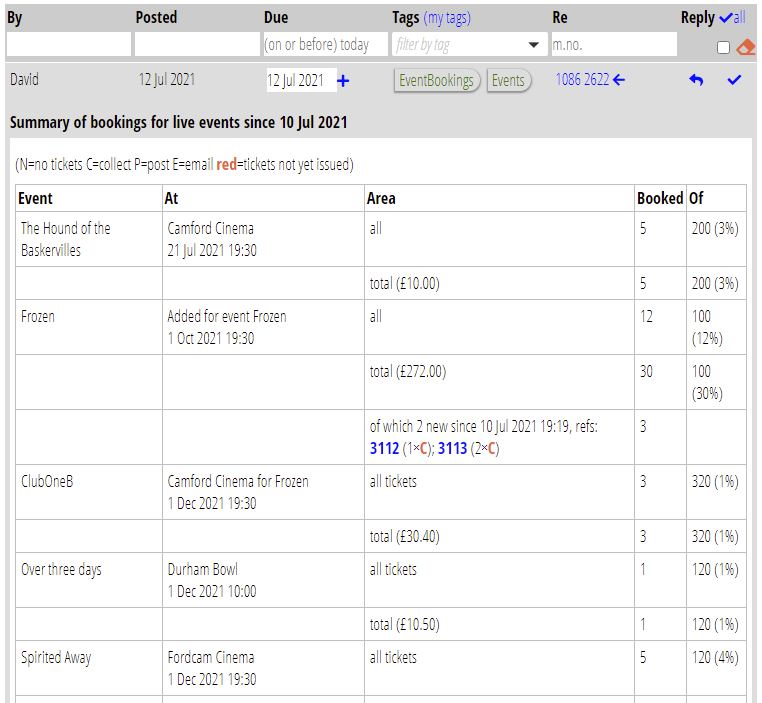Click the blue plus next to due date
This screenshot has width=762, height=703.
click(x=343, y=81)
